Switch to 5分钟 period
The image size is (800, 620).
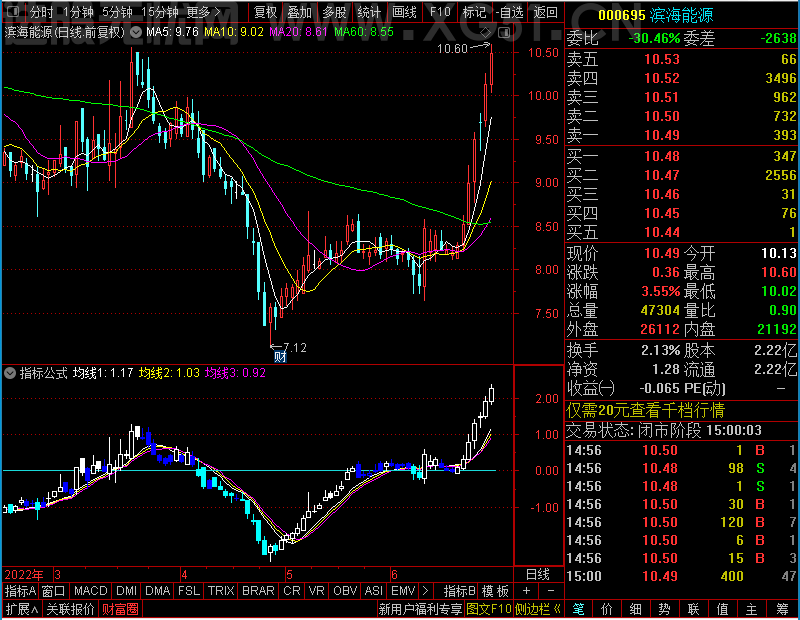click(x=116, y=12)
